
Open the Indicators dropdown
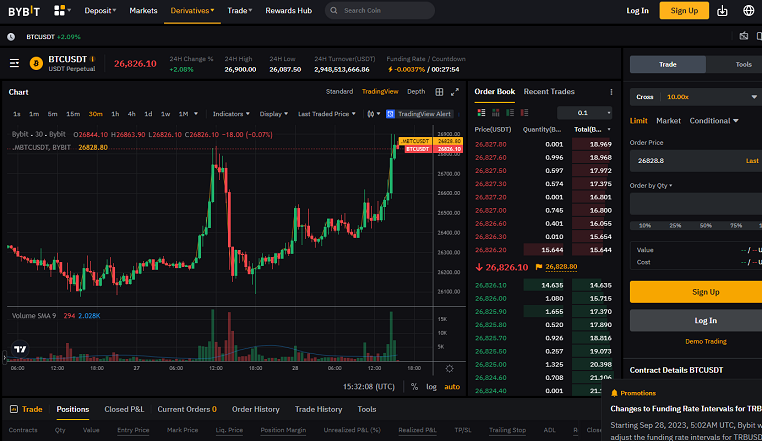(x=231, y=114)
